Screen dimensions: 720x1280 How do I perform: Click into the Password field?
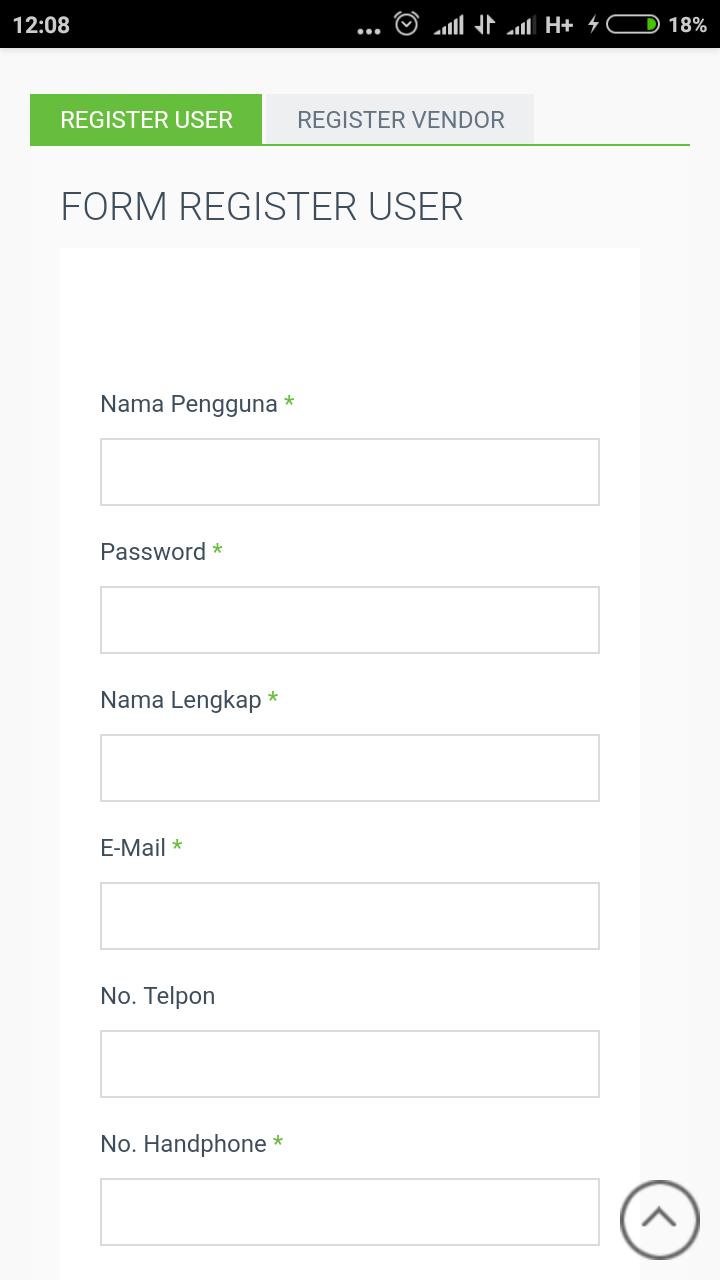(x=350, y=620)
